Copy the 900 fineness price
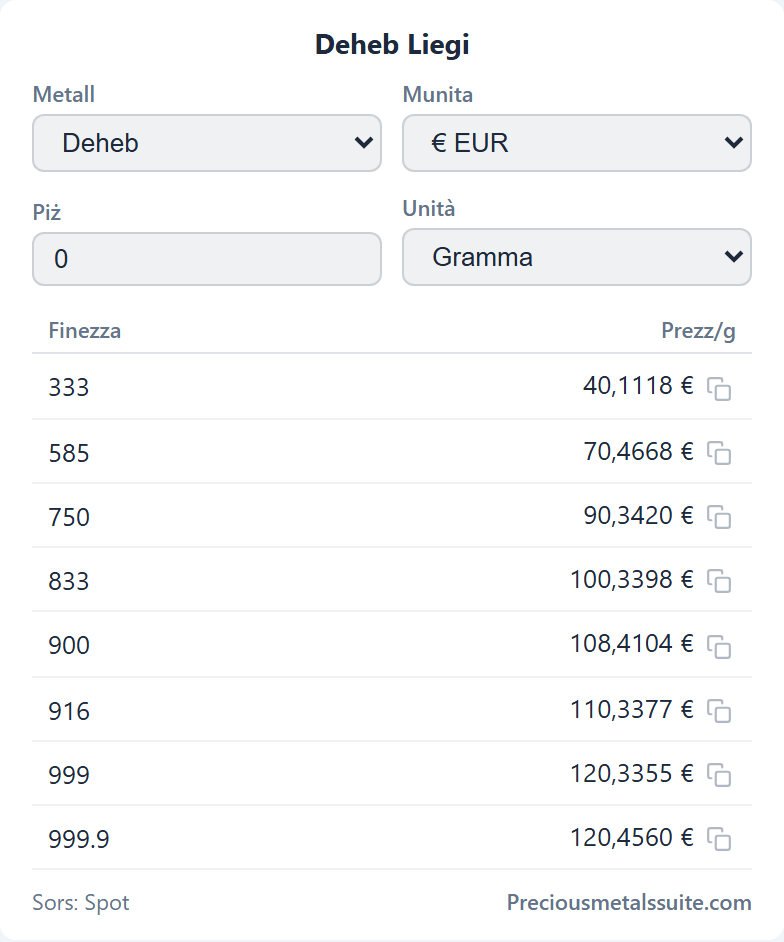The image size is (784, 942). click(x=719, y=646)
